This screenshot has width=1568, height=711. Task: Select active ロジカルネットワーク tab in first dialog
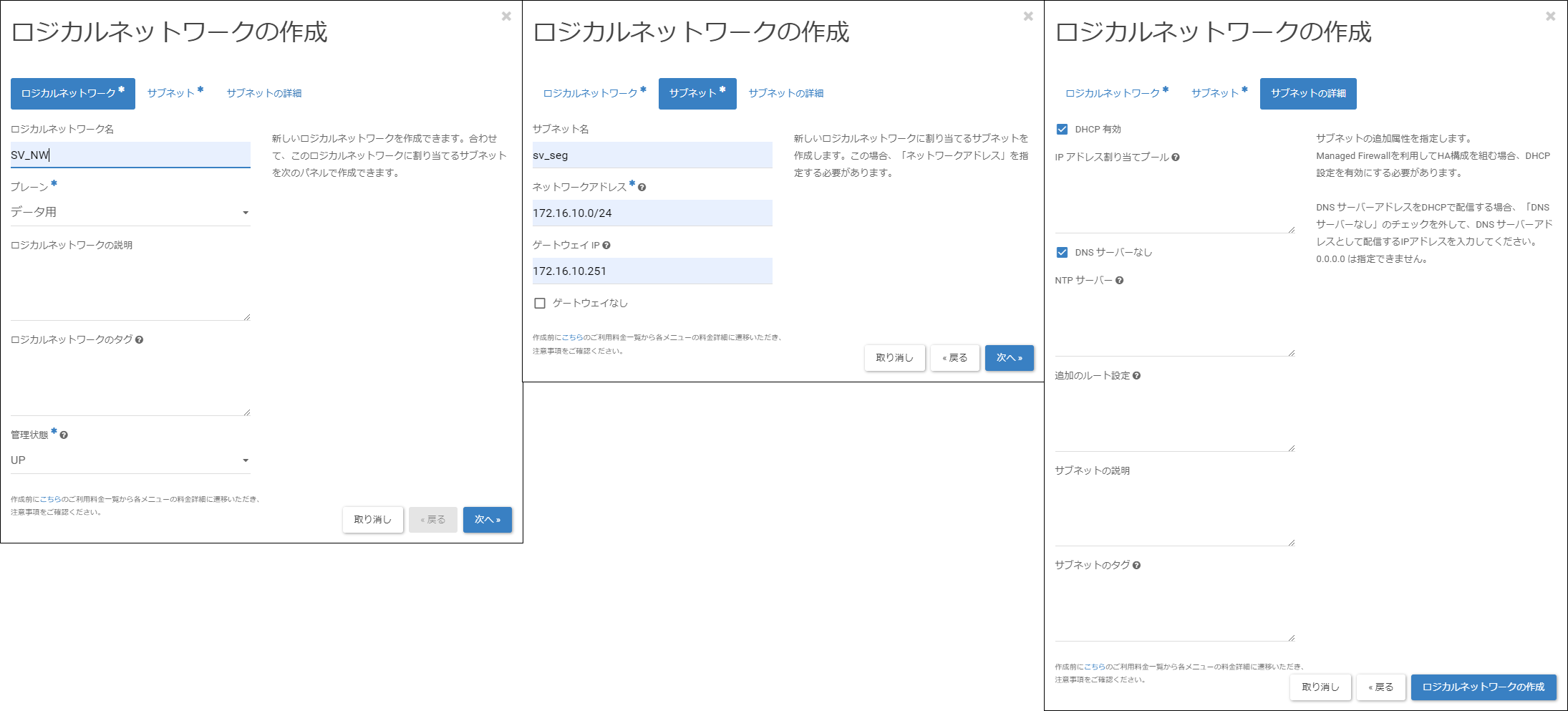[73, 94]
